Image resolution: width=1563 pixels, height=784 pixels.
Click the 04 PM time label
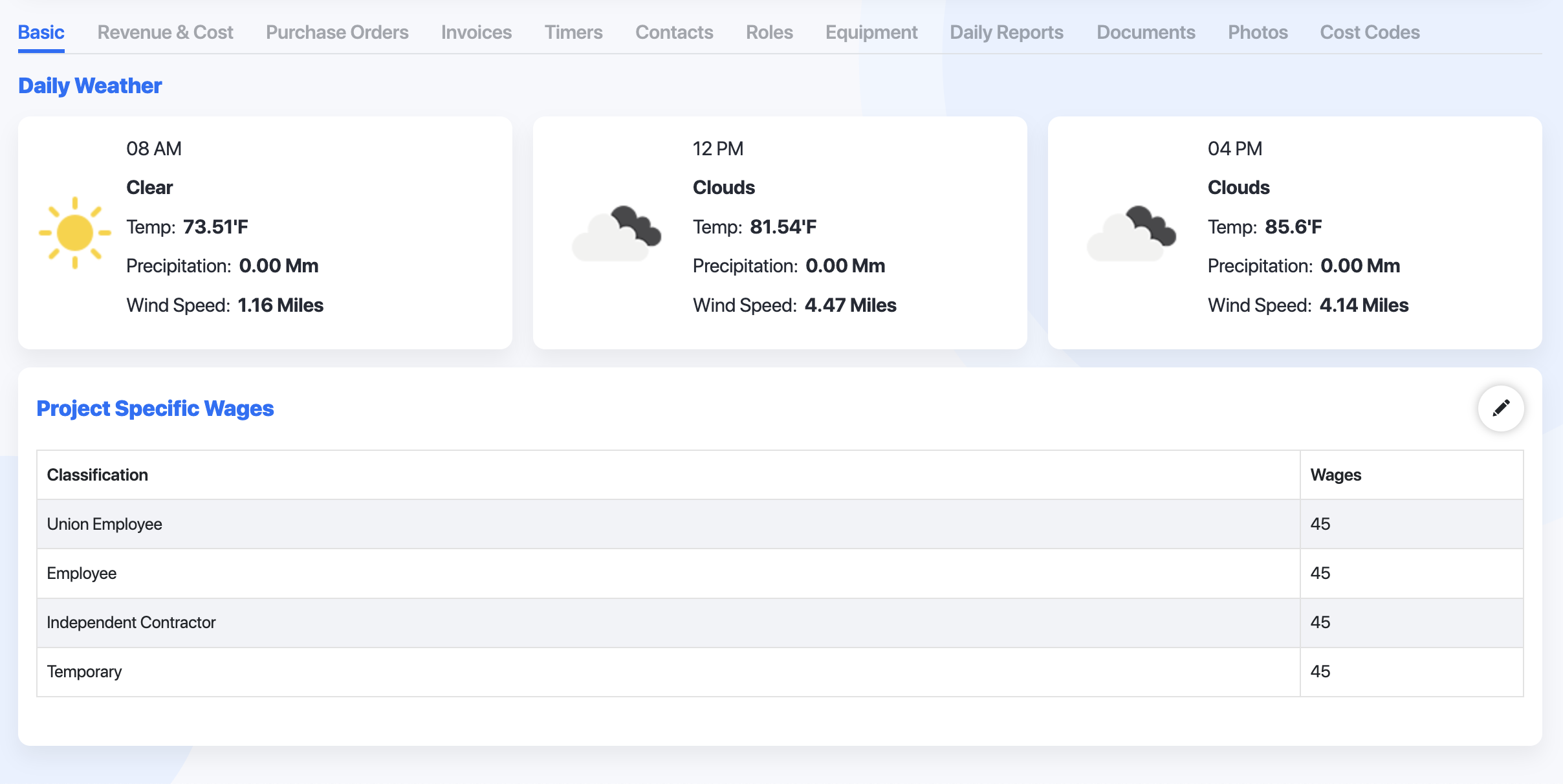coord(1235,149)
